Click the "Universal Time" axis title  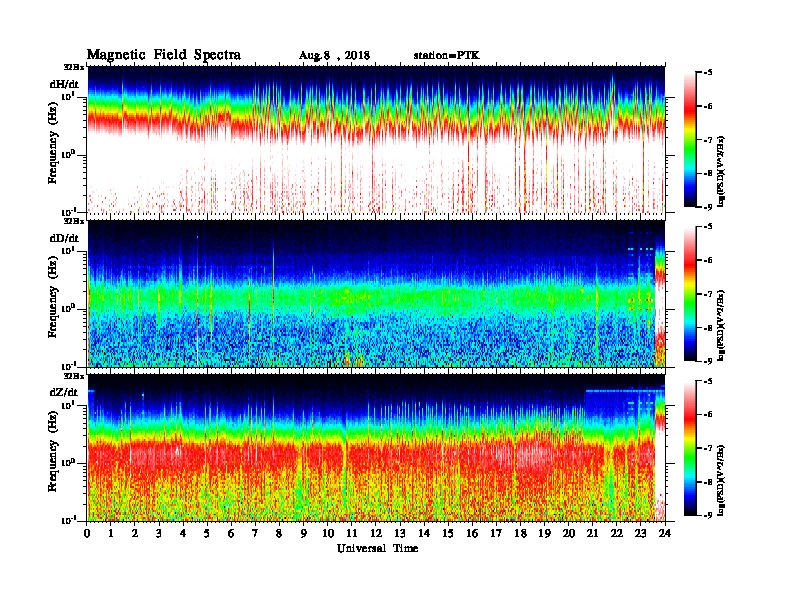point(377,548)
